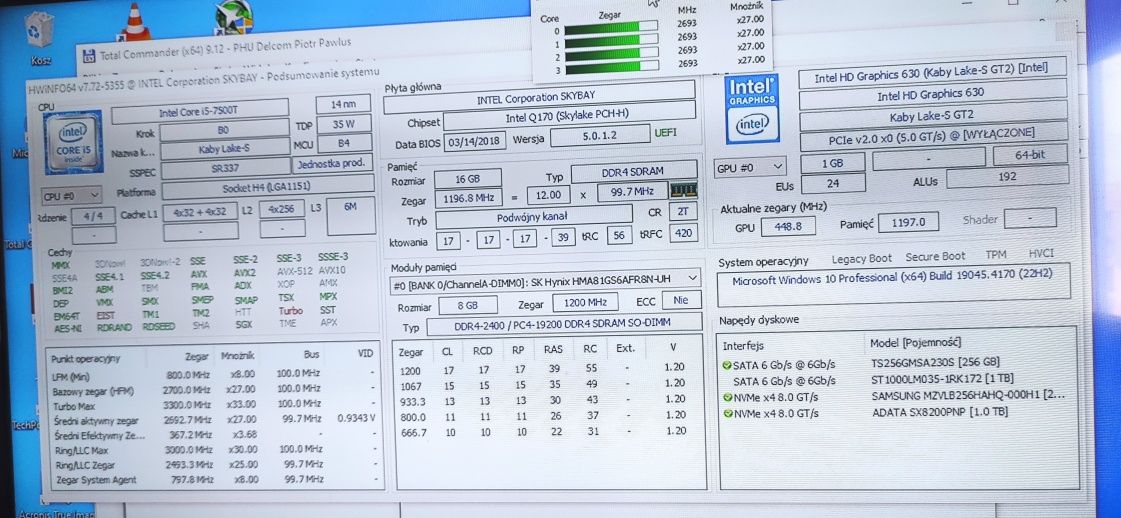The width and height of the screenshot is (1121, 518).
Task: Click the PCIe v2.0 x0 WYŁĄCZONE field
Action: point(933,136)
